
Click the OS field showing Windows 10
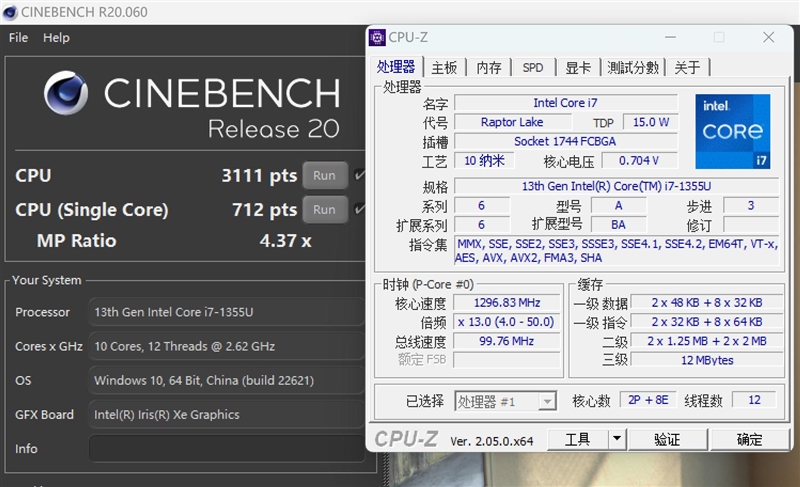(227, 380)
